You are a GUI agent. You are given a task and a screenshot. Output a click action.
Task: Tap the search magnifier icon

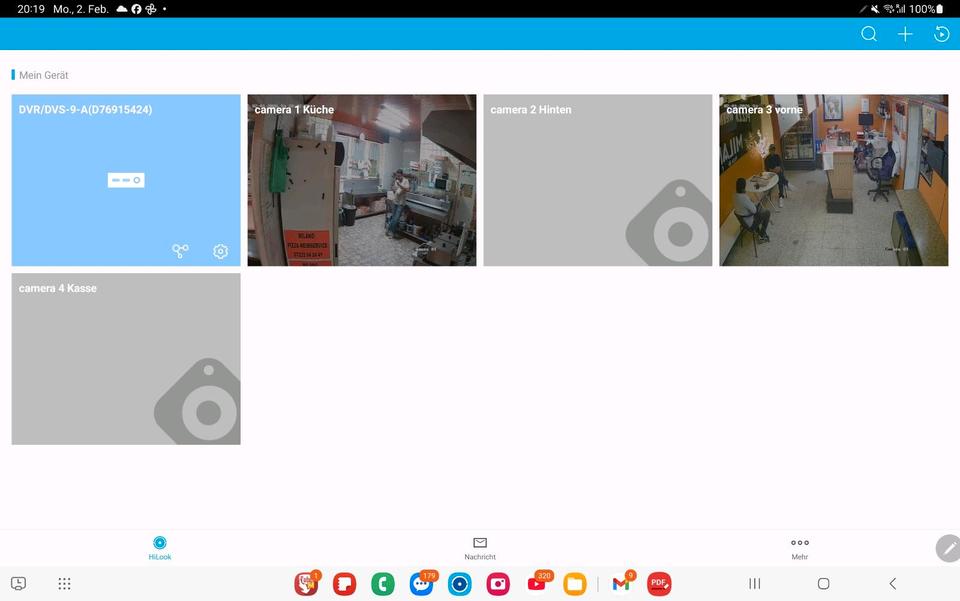pos(869,34)
